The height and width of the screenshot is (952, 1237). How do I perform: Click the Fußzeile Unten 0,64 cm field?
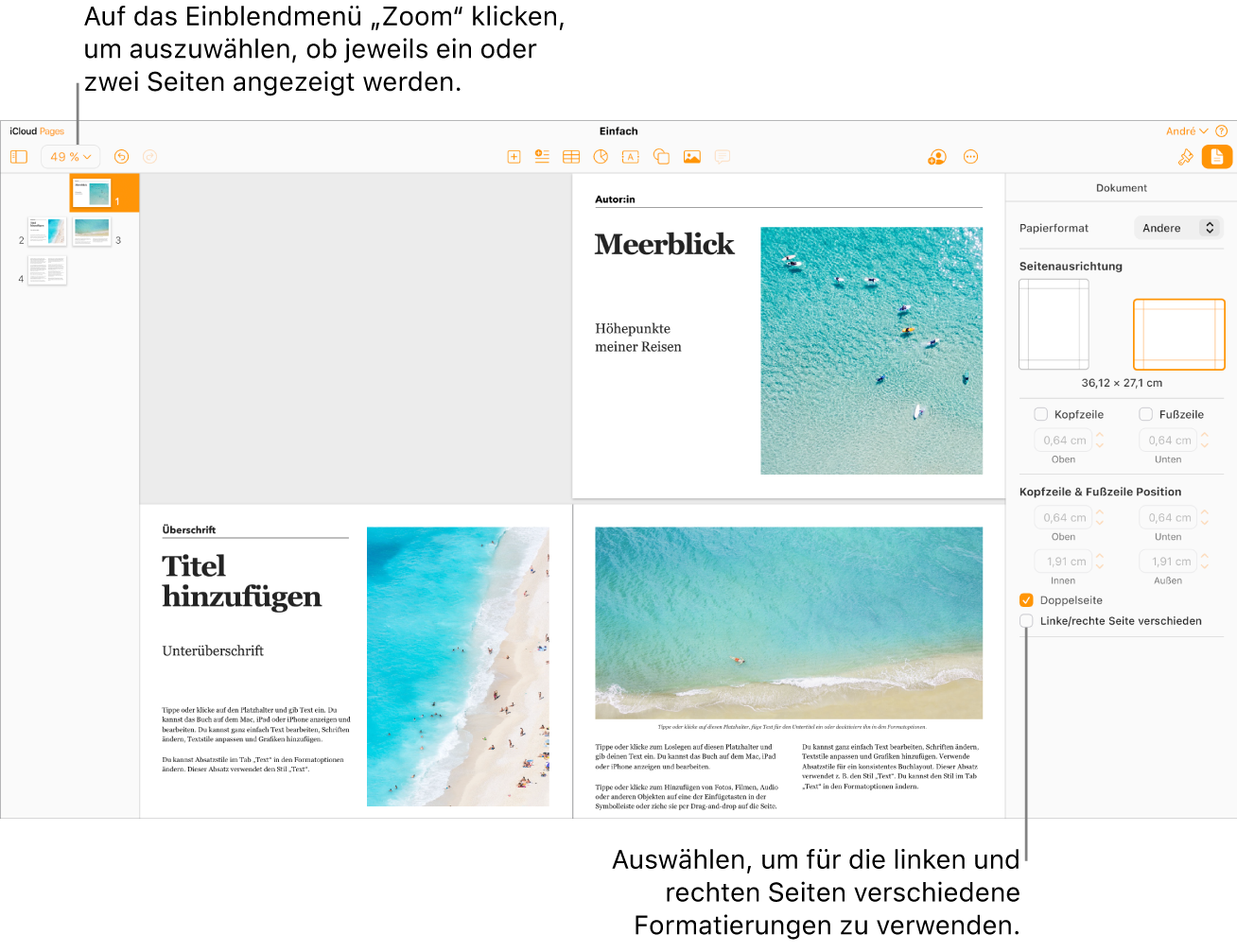pyautogui.click(x=1169, y=441)
